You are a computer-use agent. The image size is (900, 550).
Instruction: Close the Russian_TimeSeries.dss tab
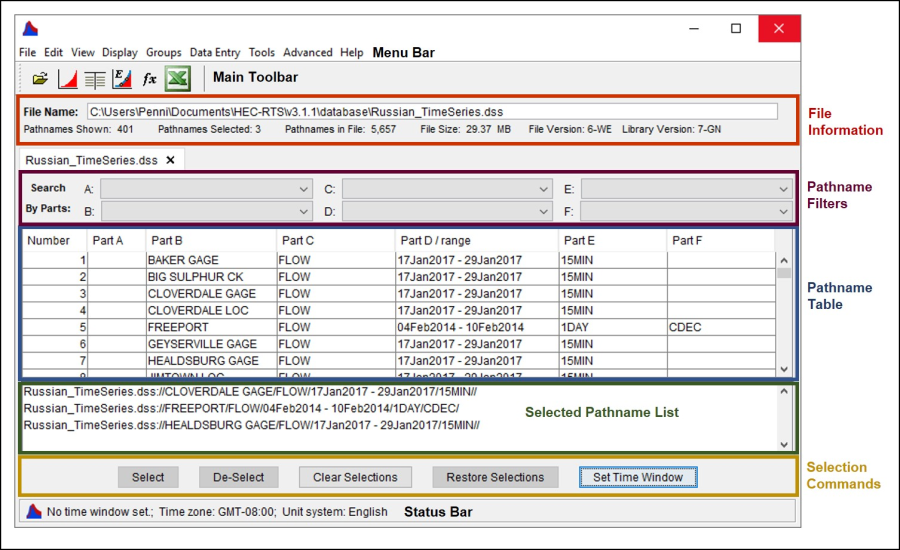pyautogui.click(x=170, y=160)
